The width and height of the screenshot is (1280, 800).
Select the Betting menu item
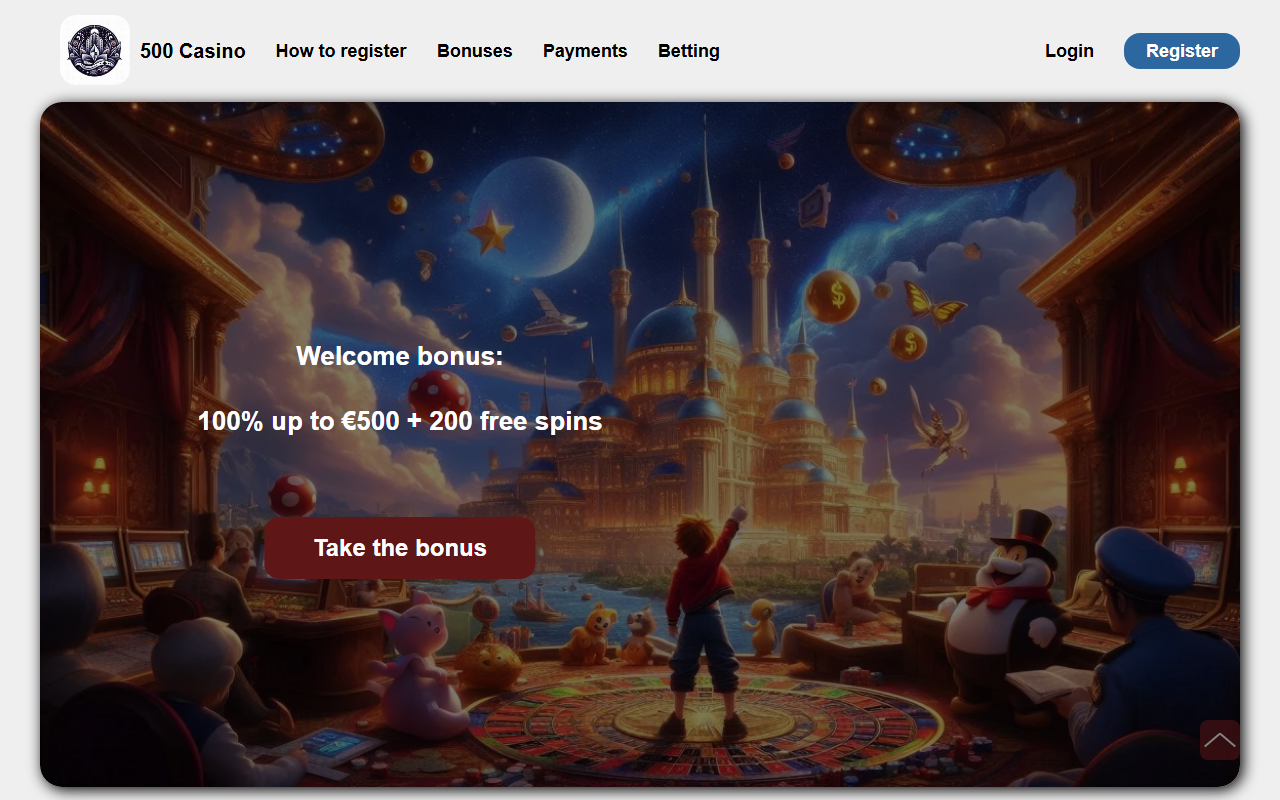689,51
